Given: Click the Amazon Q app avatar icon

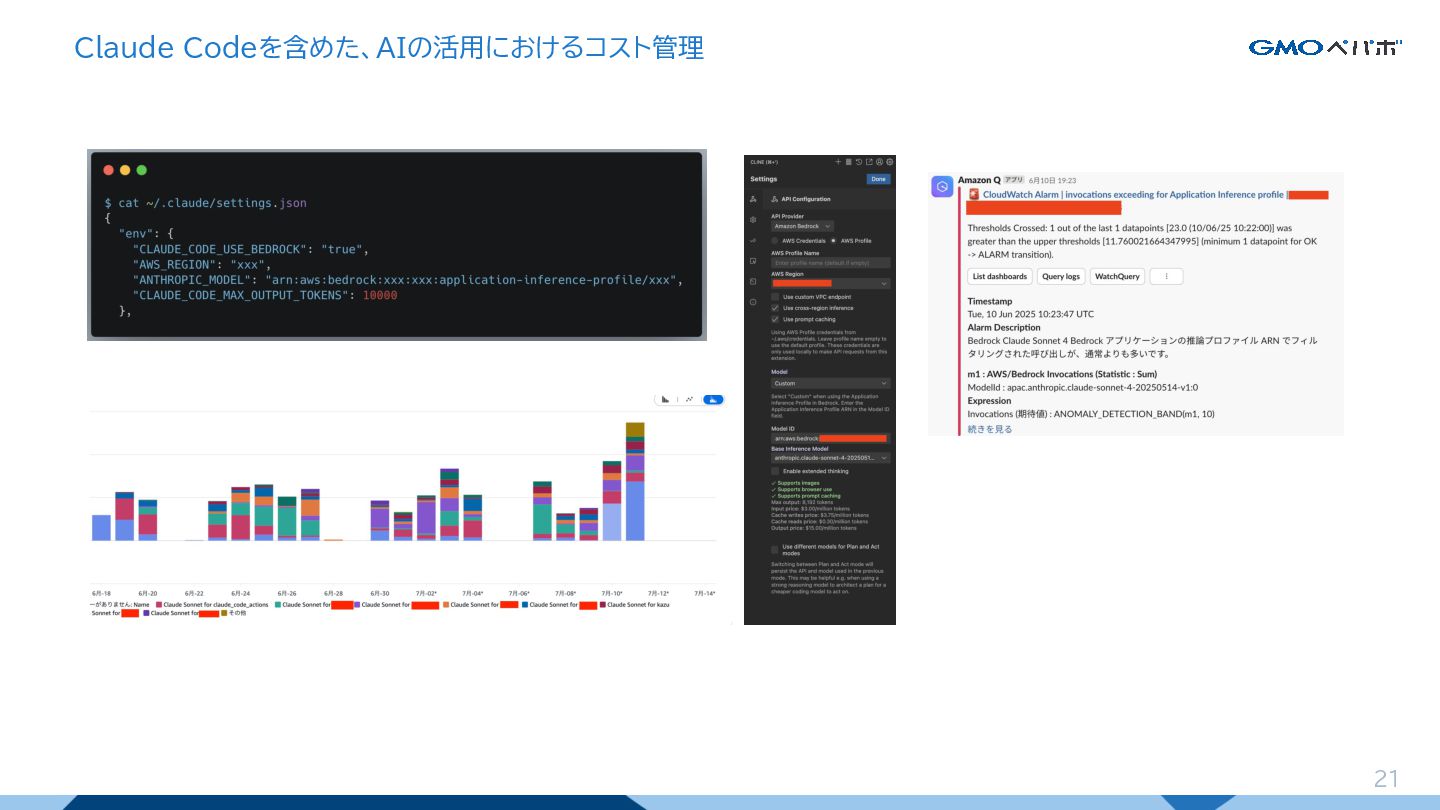Looking at the screenshot, I should pos(942,187).
